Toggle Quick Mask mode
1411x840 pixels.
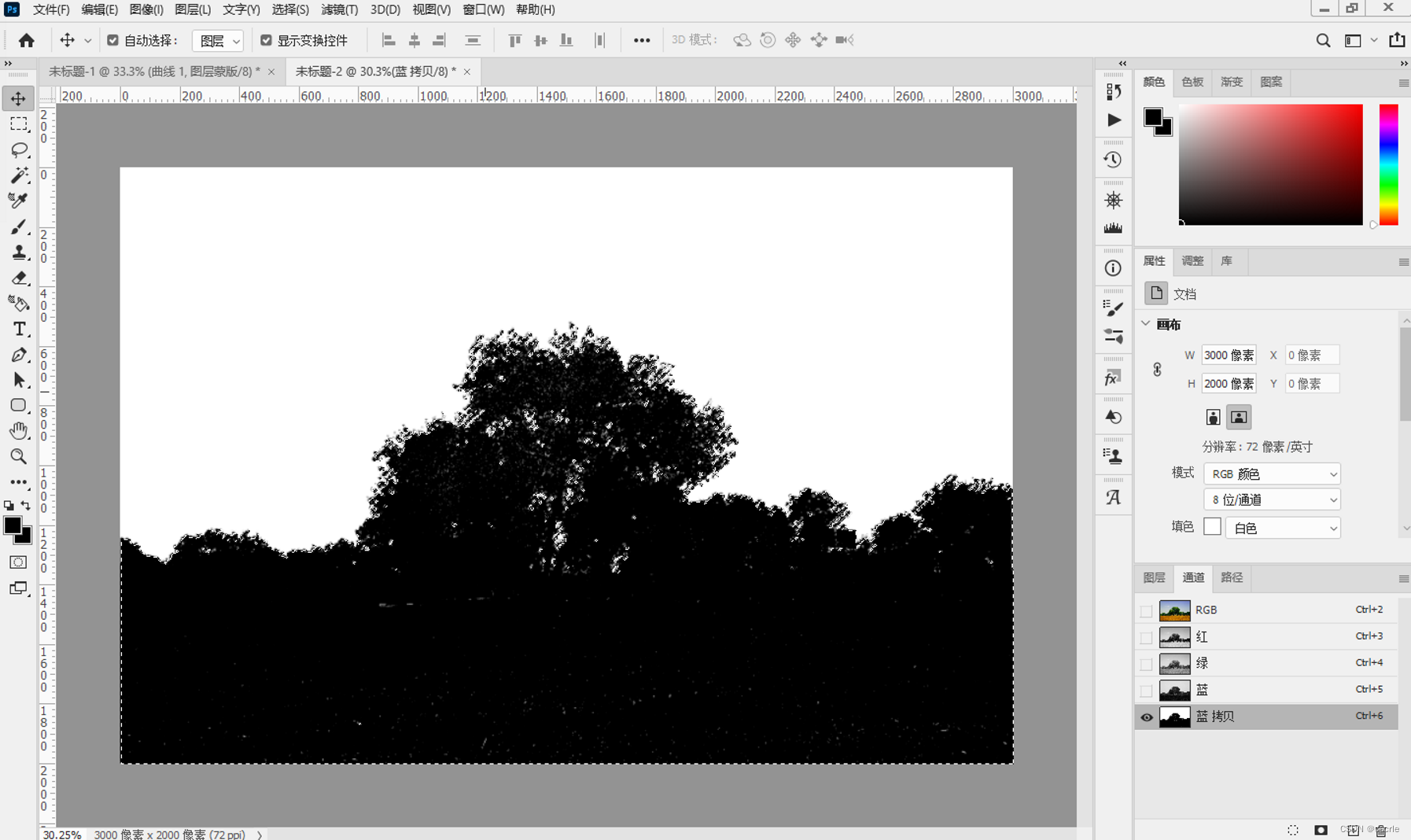pos(18,562)
